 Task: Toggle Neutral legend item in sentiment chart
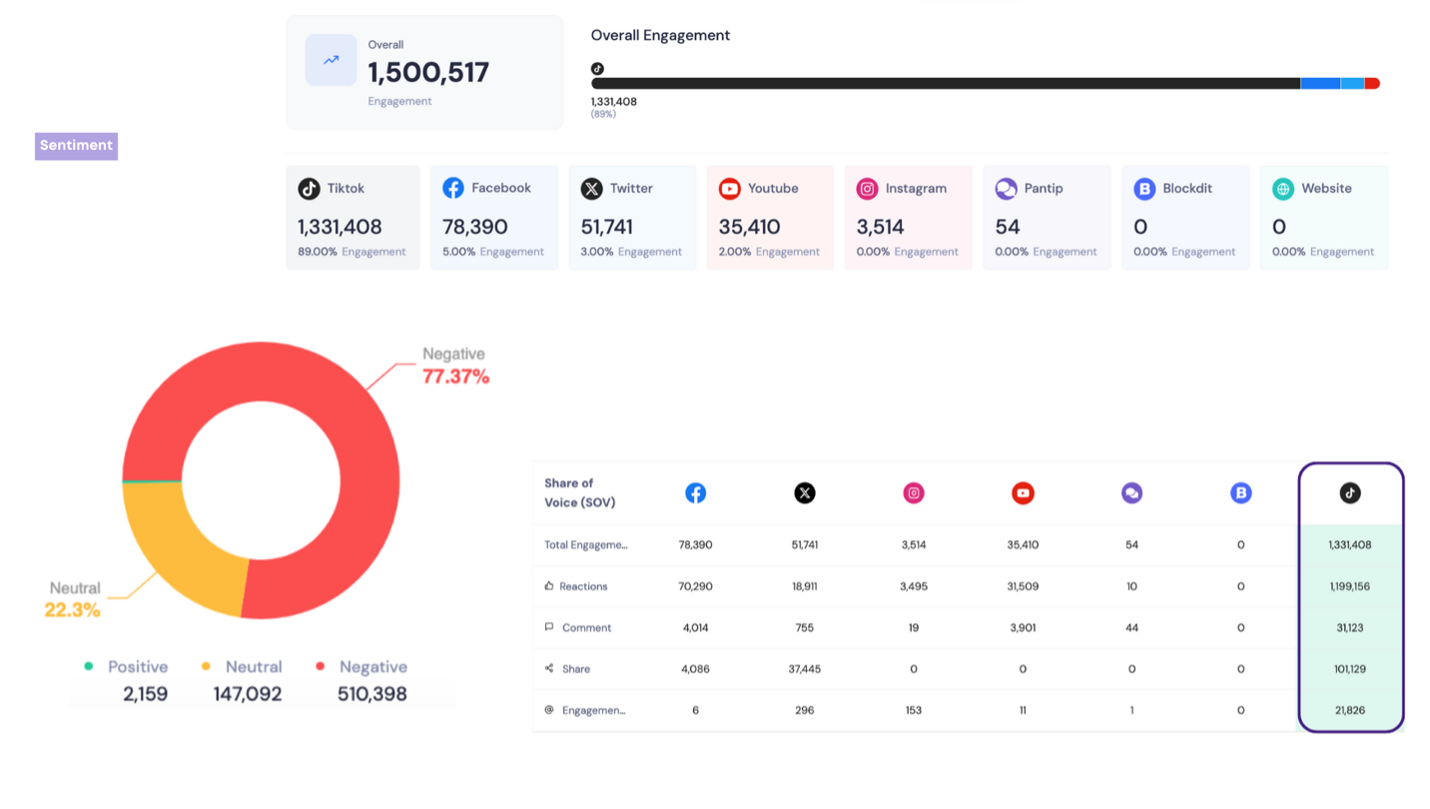pyautogui.click(x=243, y=667)
